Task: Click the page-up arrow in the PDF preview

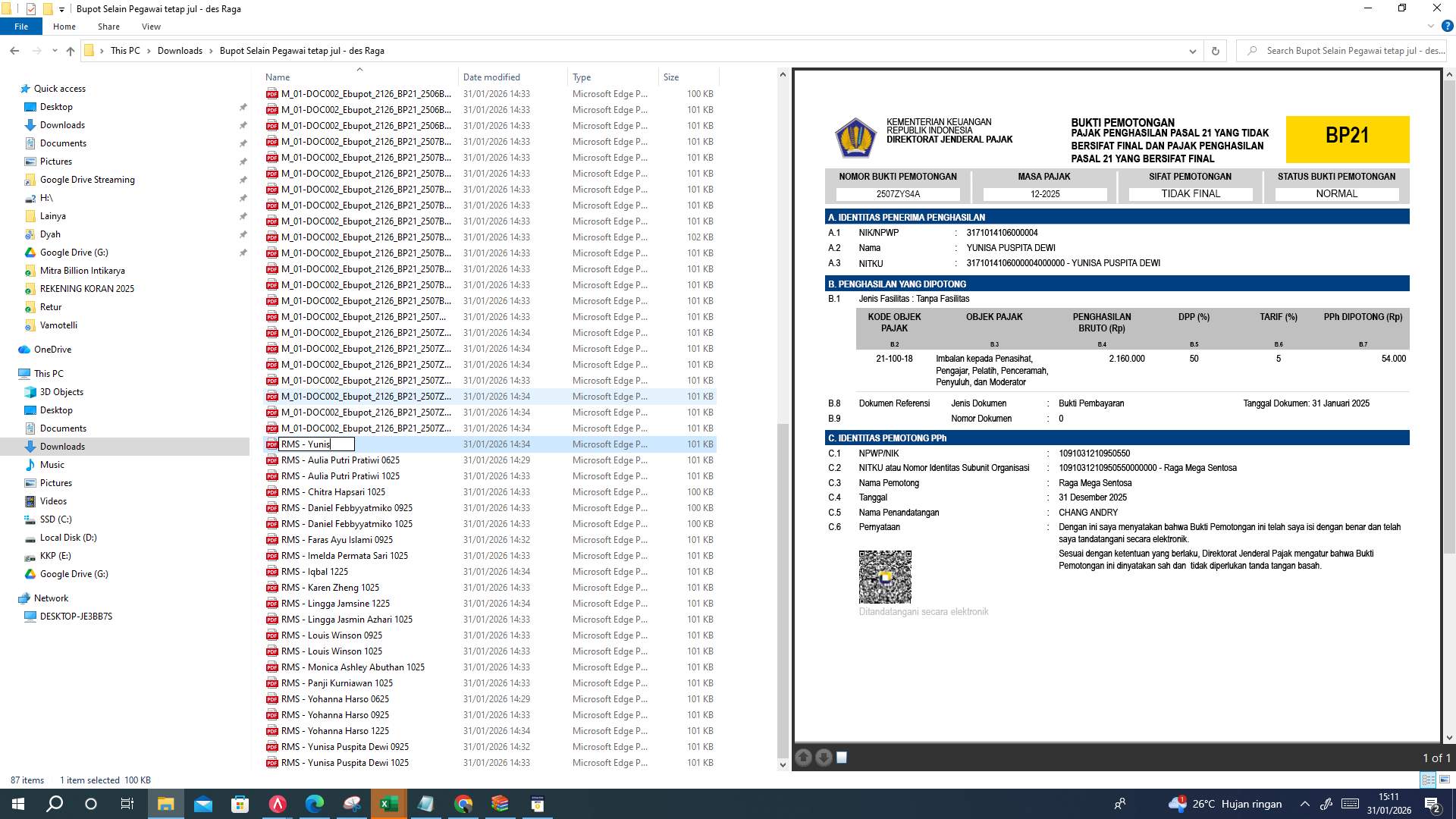Action: 803,757
